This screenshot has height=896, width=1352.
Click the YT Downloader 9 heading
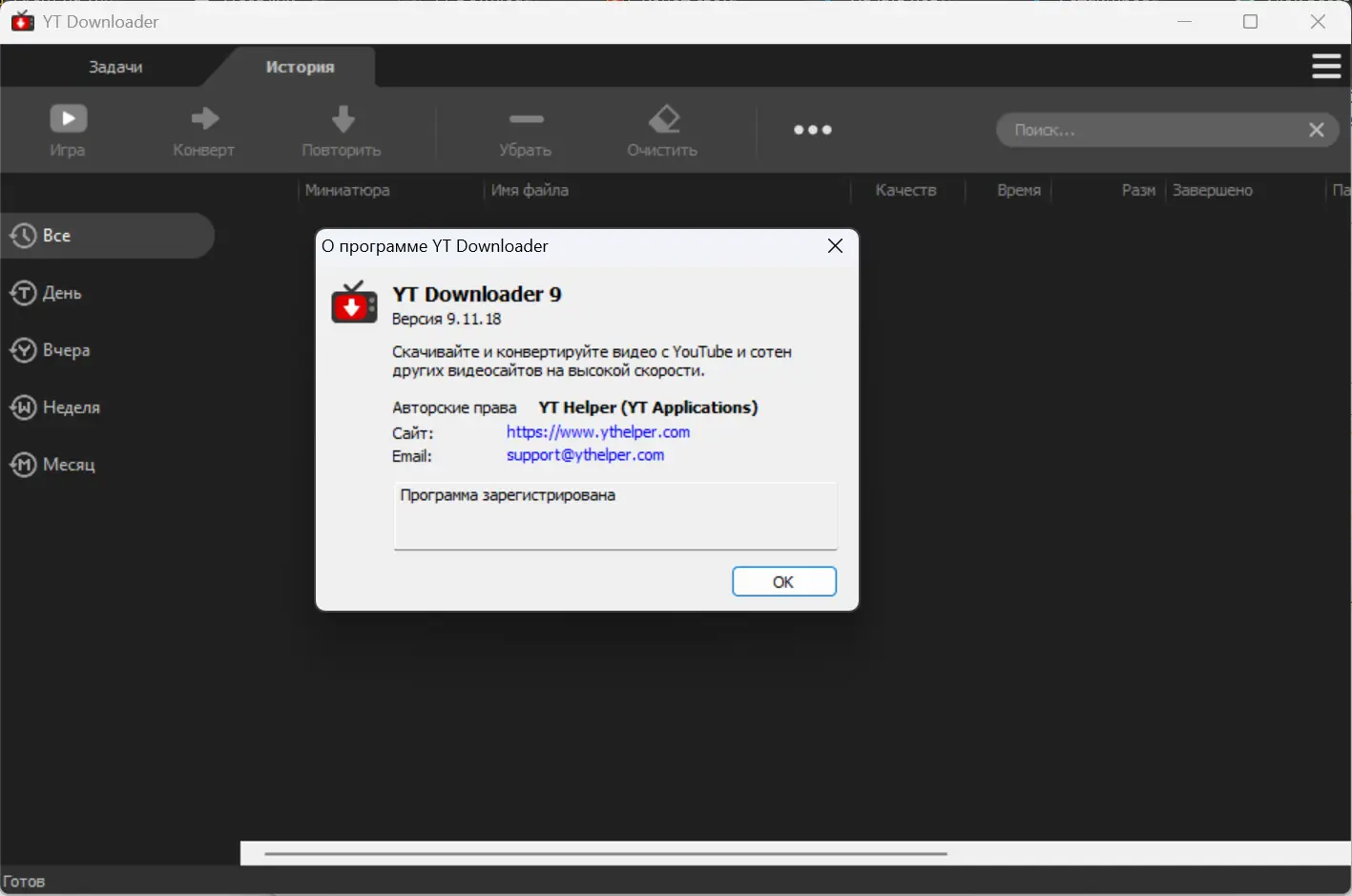[x=477, y=294]
